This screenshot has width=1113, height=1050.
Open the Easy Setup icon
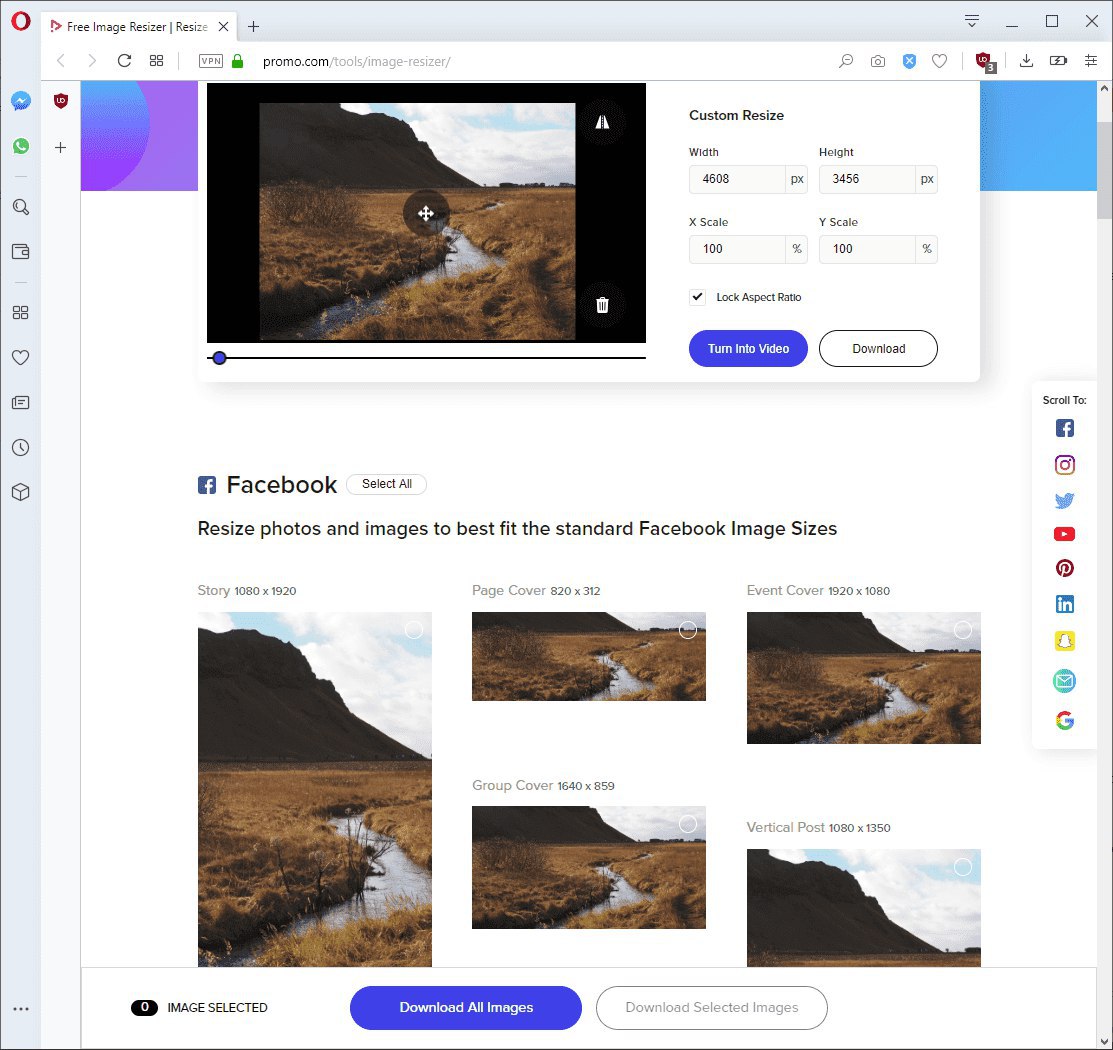coord(1090,61)
